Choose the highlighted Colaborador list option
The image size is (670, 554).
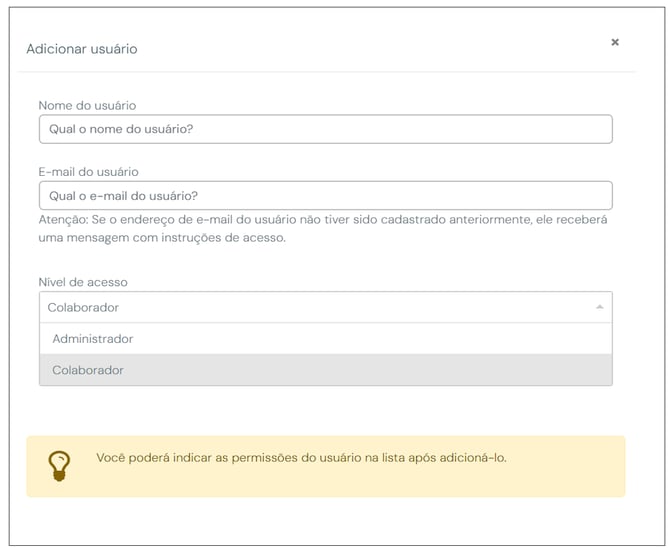pos(326,370)
